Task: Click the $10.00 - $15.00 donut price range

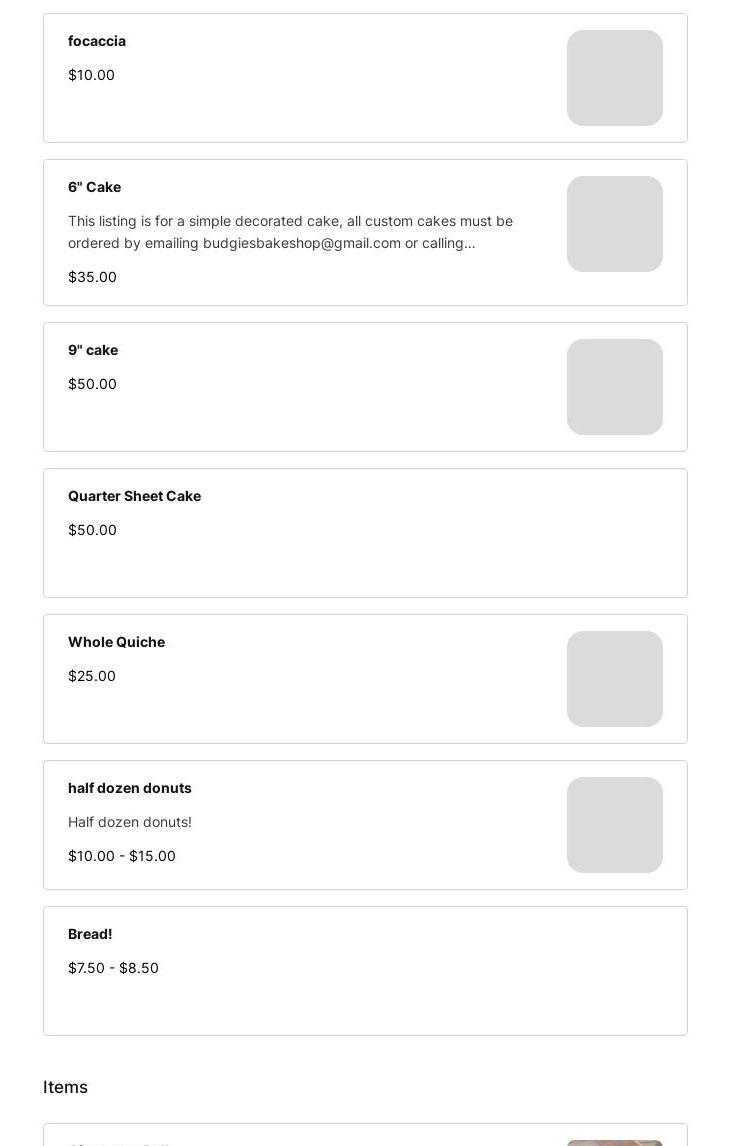Action: (122, 856)
